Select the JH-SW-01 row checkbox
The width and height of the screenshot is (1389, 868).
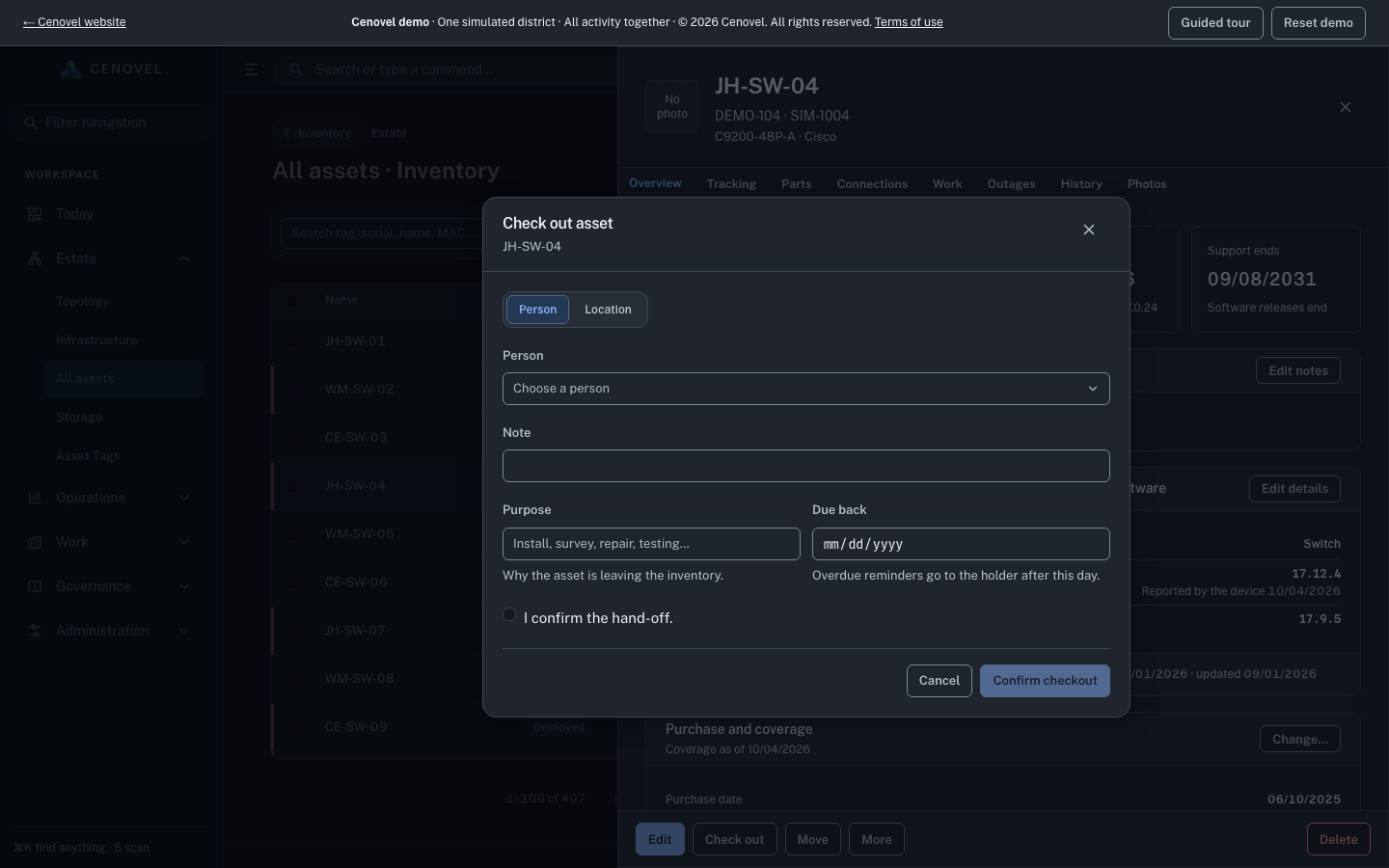point(292,341)
